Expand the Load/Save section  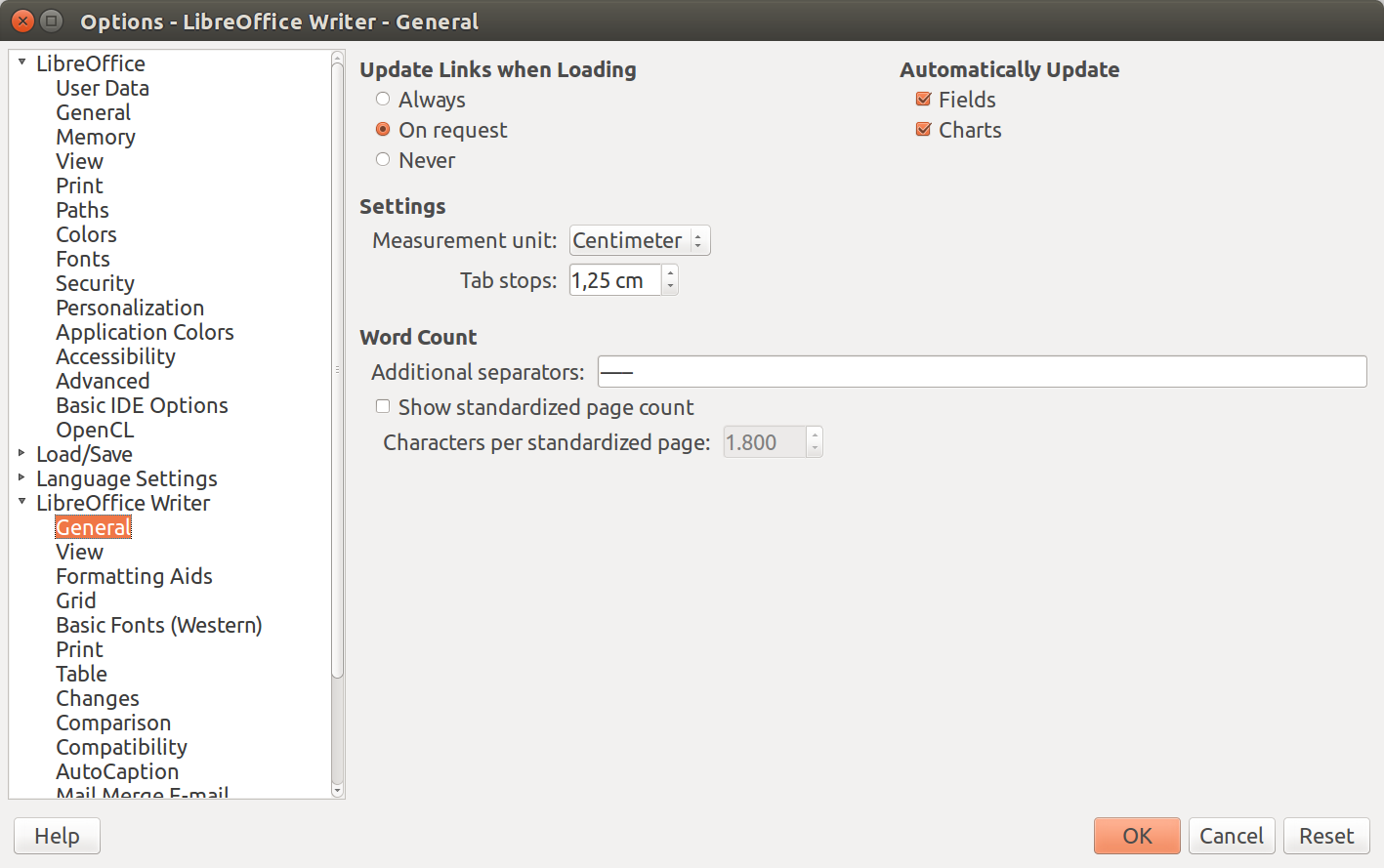[x=21, y=454]
